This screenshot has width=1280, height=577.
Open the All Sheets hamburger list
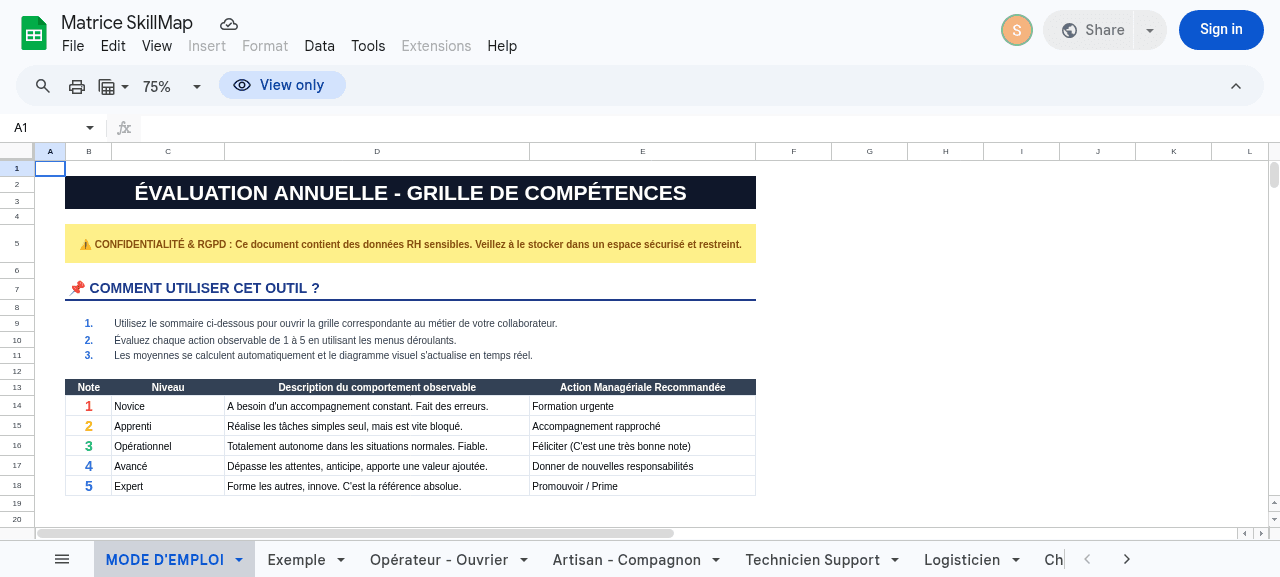pyautogui.click(x=62, y=559)
